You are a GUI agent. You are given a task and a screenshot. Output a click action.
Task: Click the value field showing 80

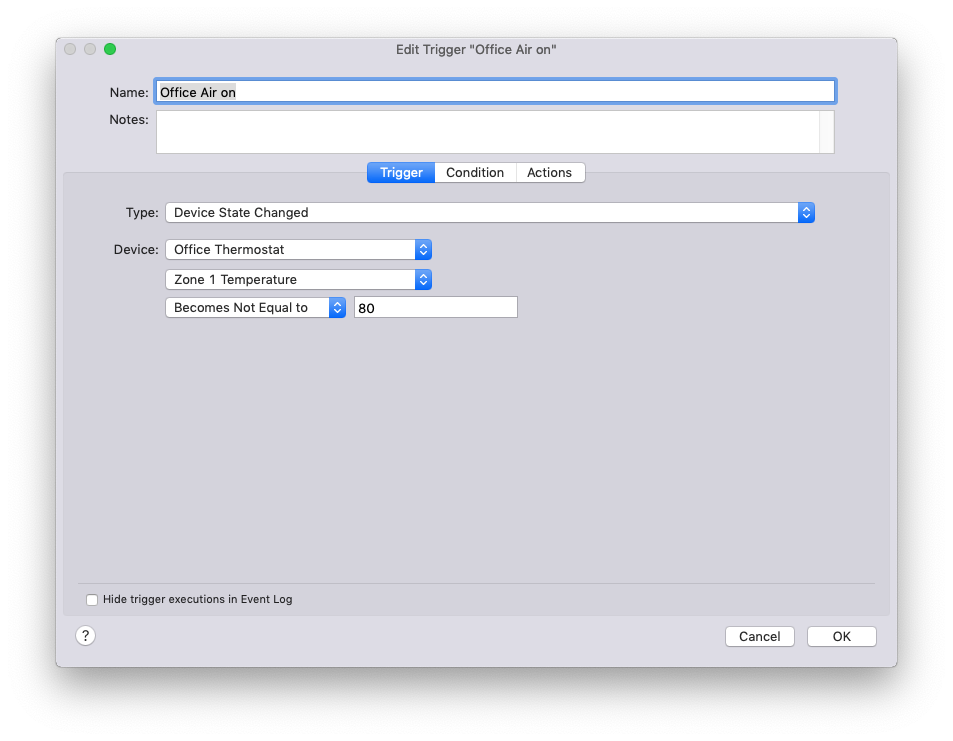tap(436, 308)
